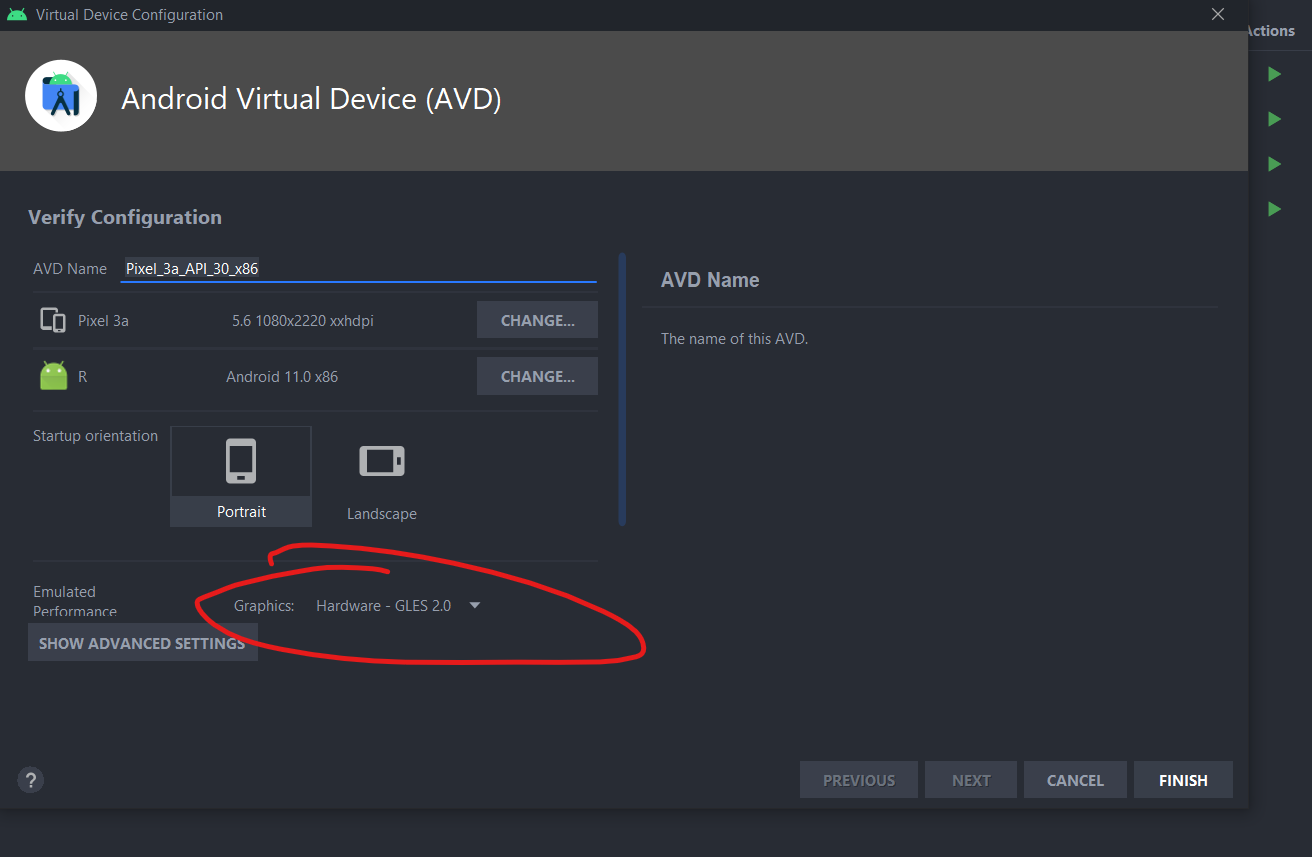Click the Android Studio AVD logo icon

click(x=61, y=96)
